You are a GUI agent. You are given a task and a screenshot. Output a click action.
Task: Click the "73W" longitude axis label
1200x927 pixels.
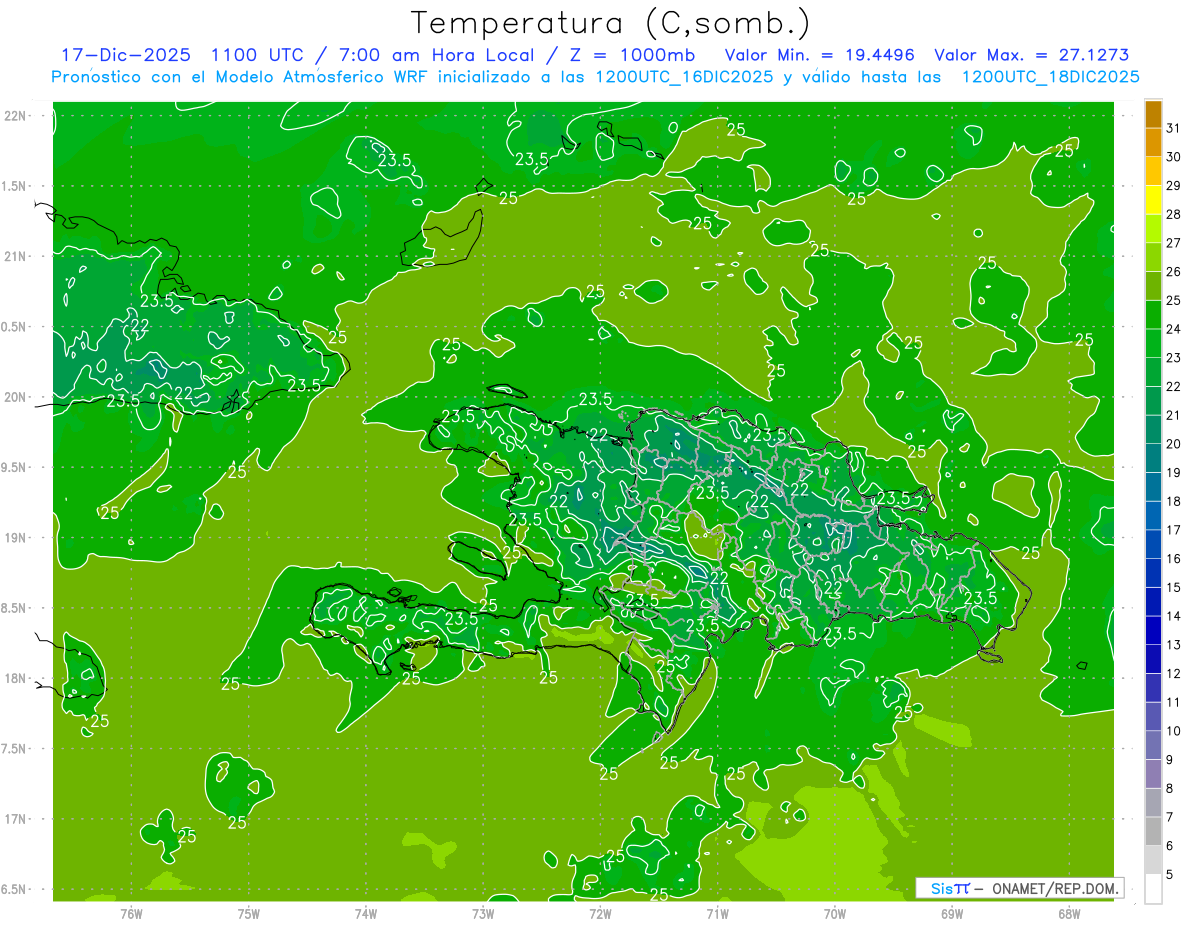483,913
